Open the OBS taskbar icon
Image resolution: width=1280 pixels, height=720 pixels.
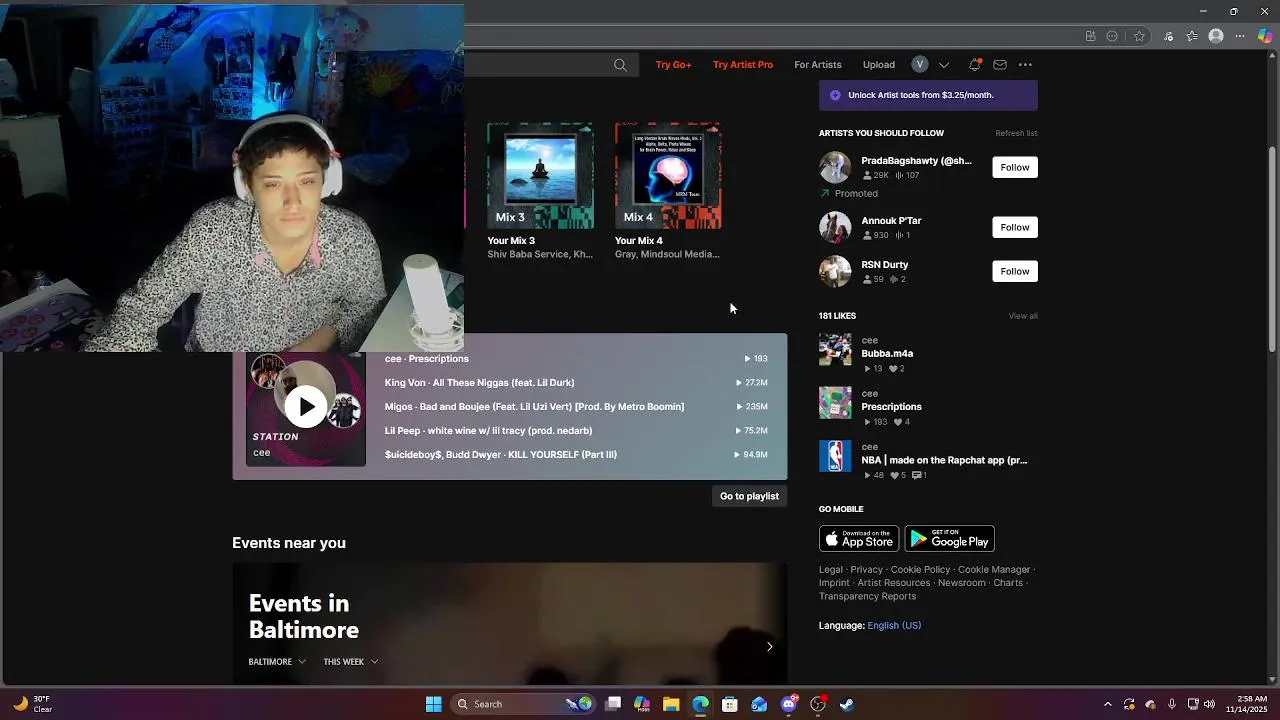(818, 704)
